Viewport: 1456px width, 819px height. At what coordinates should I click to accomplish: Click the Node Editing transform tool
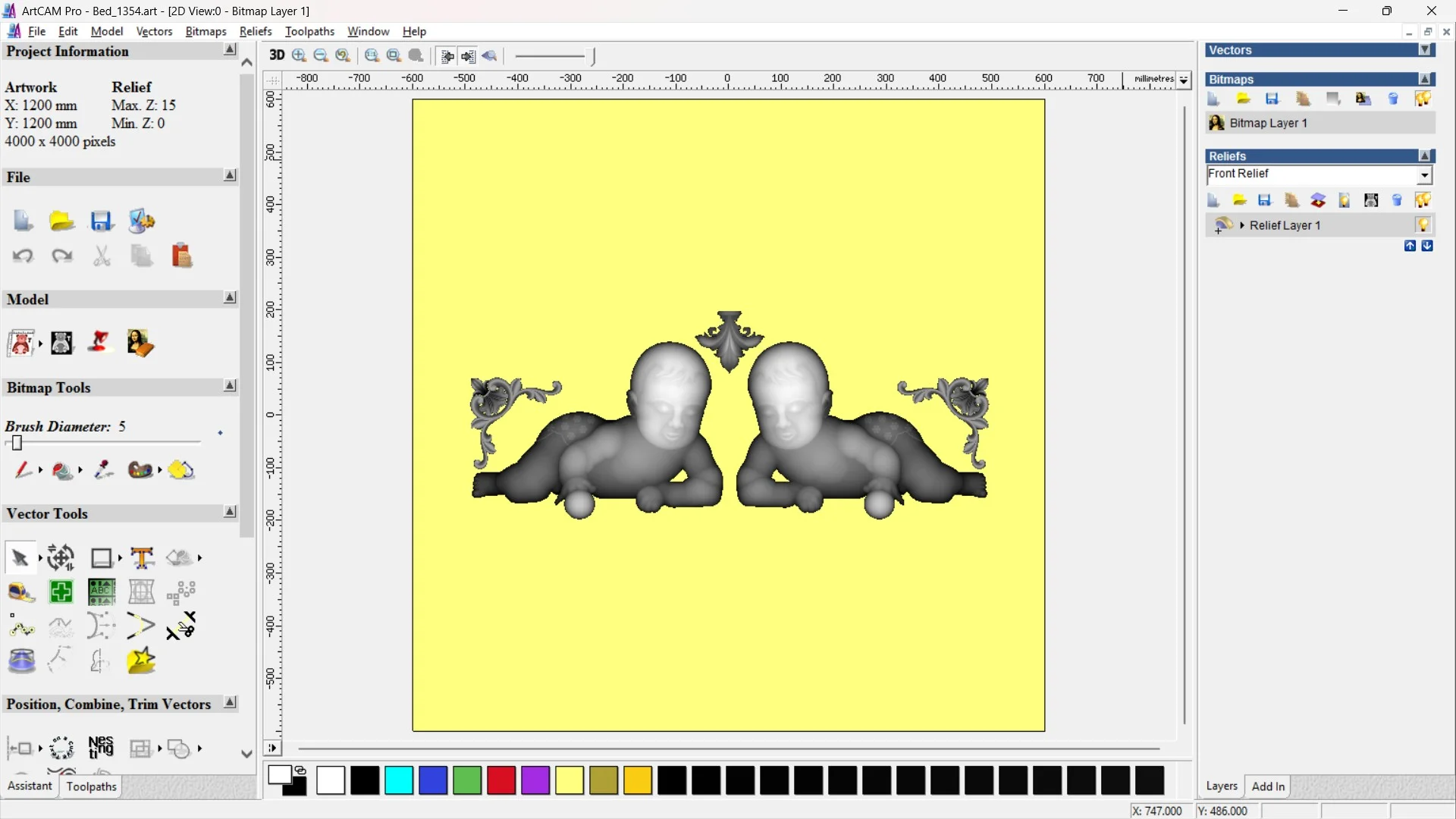coord(61,558)
